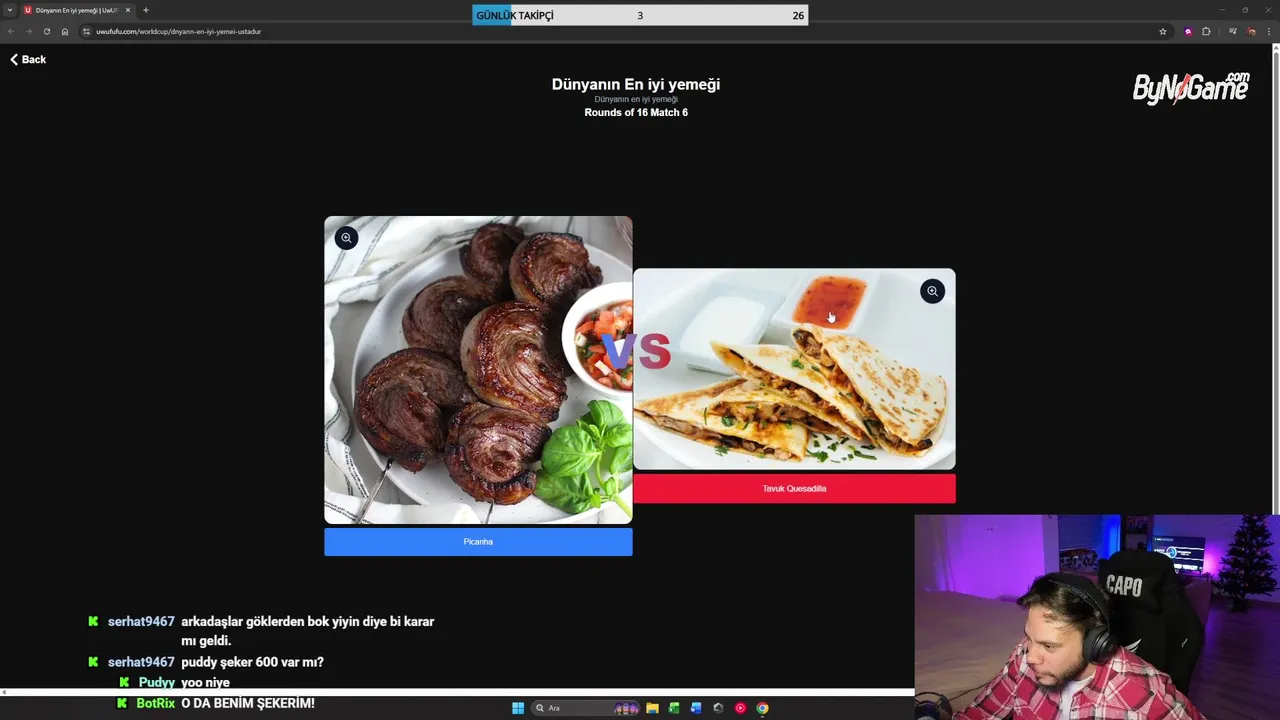The image size is (1280, 720).
Task: Open the YouTube Music taskbar icon
Action: (x=740, y=708)
